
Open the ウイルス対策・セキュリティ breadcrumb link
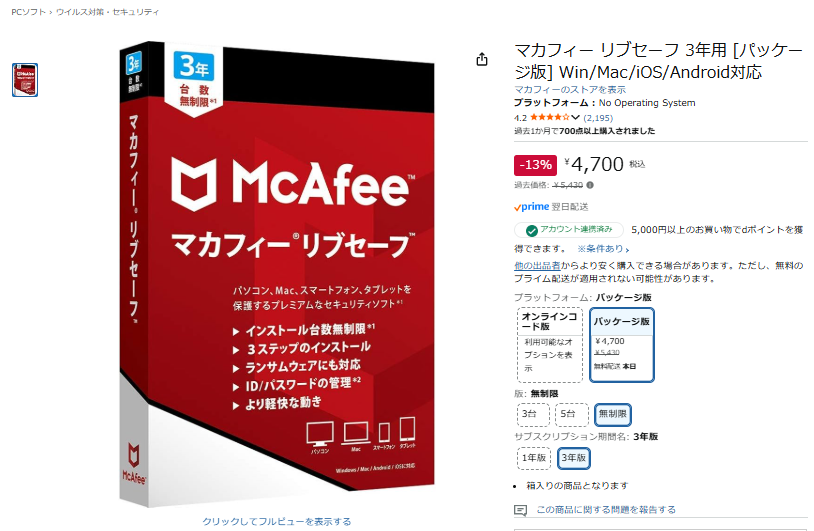click(x=107, y=11)
